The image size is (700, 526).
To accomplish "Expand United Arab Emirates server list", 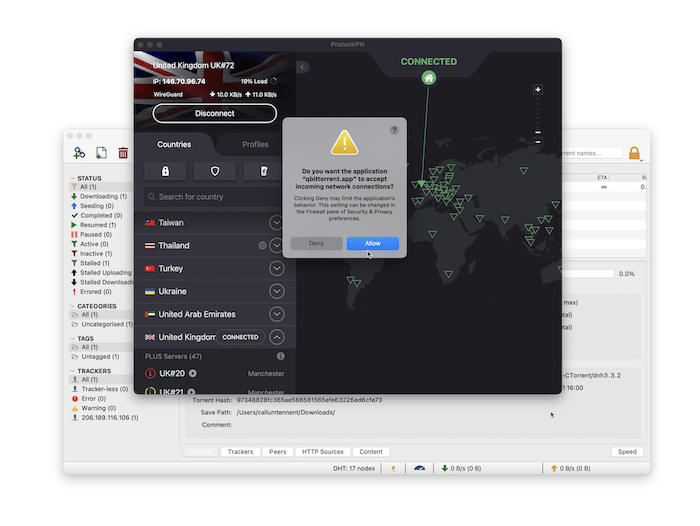I will coord(276,314).
